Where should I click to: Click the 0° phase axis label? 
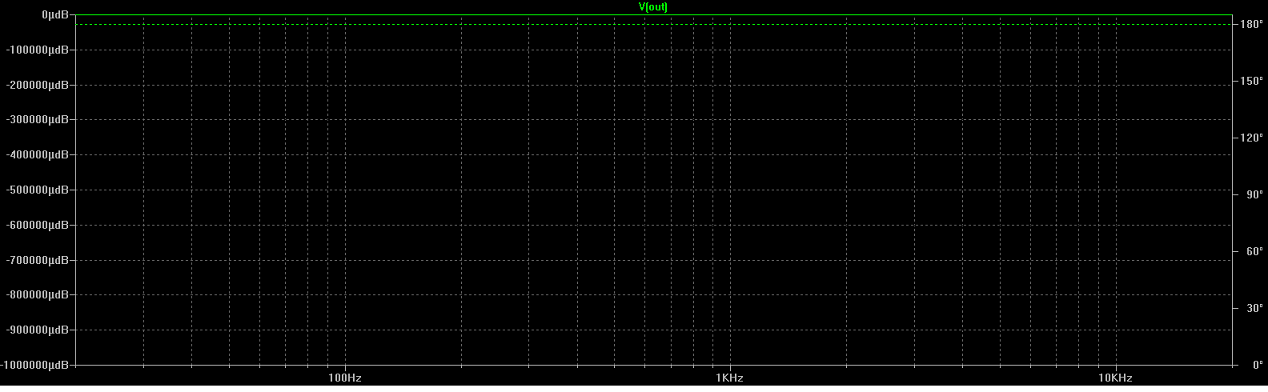(1257, 365)
